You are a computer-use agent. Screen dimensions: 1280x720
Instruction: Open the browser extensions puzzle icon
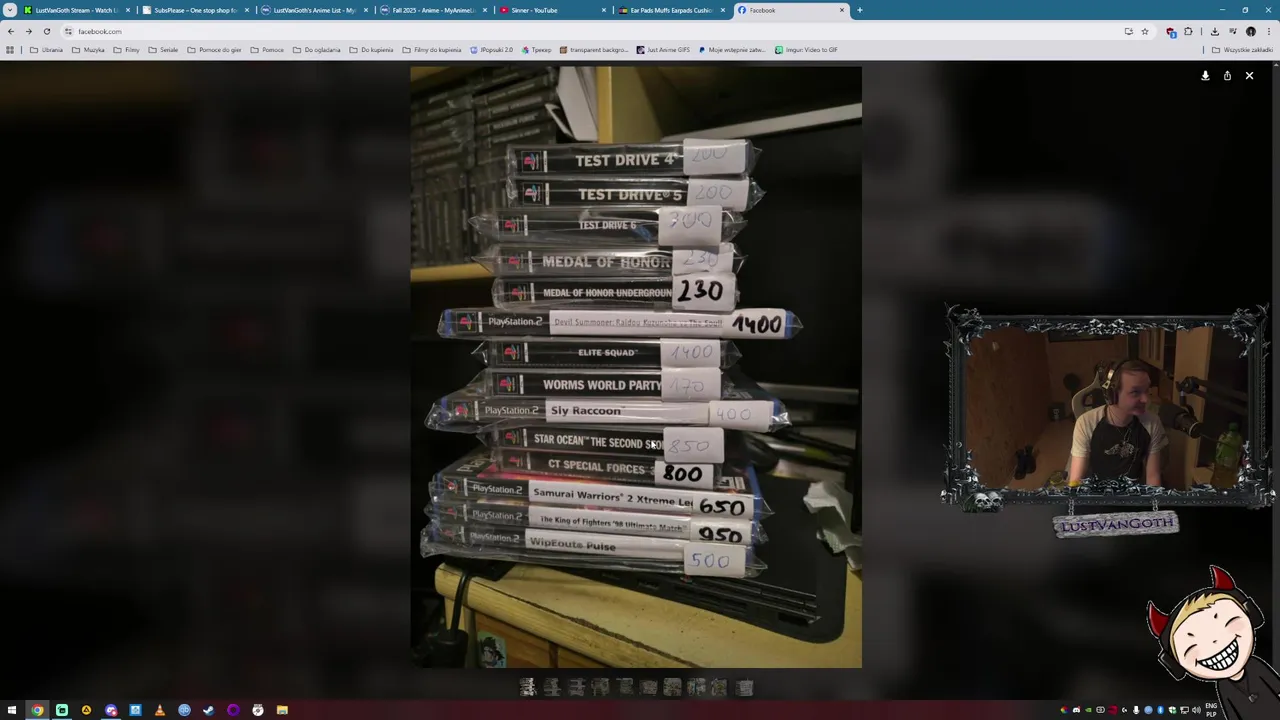click(x=1189, y=31)
